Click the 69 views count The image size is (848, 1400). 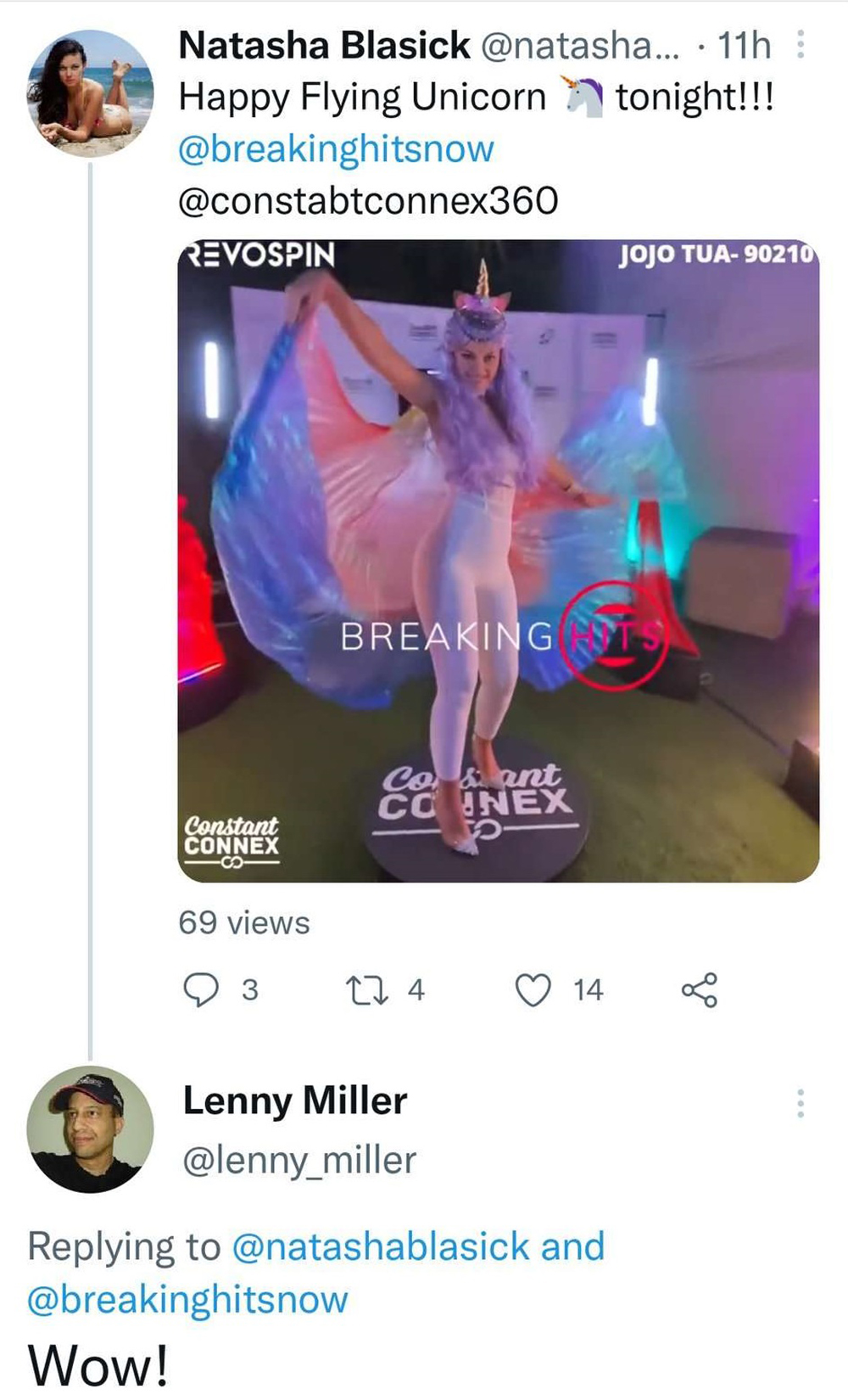(x=244, y=922)
